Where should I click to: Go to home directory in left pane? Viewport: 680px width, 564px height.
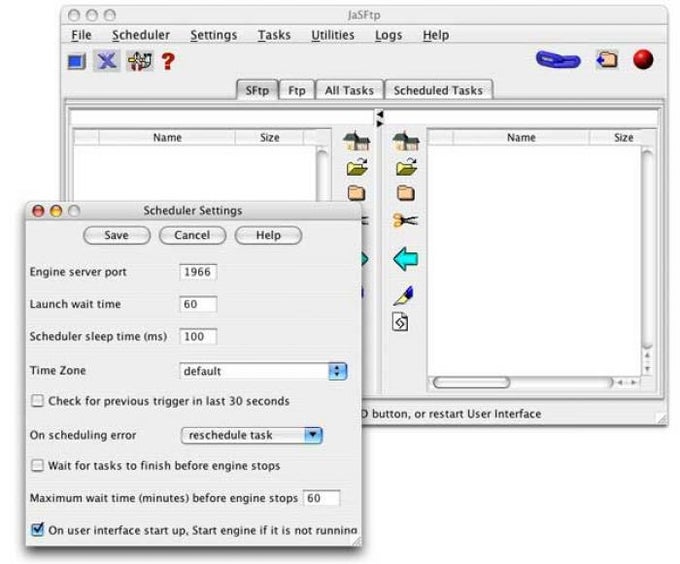point(356,140)
